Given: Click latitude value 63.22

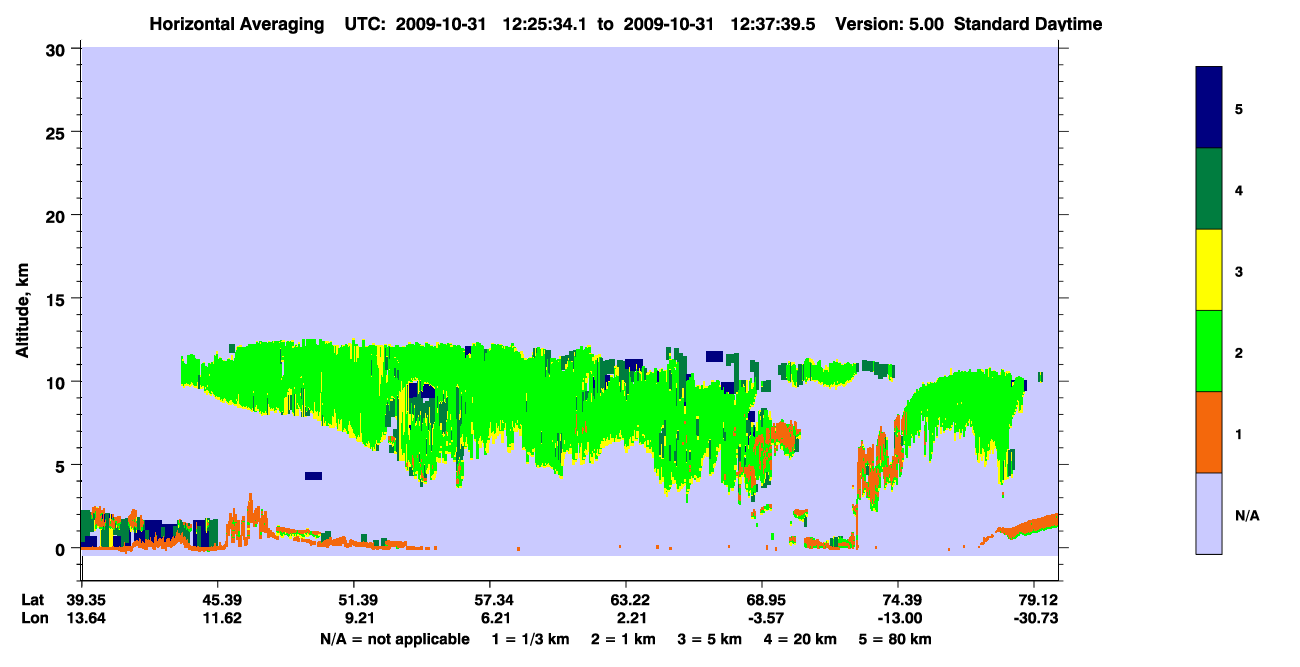Looking at the screenshot, I should pos(625,600).
